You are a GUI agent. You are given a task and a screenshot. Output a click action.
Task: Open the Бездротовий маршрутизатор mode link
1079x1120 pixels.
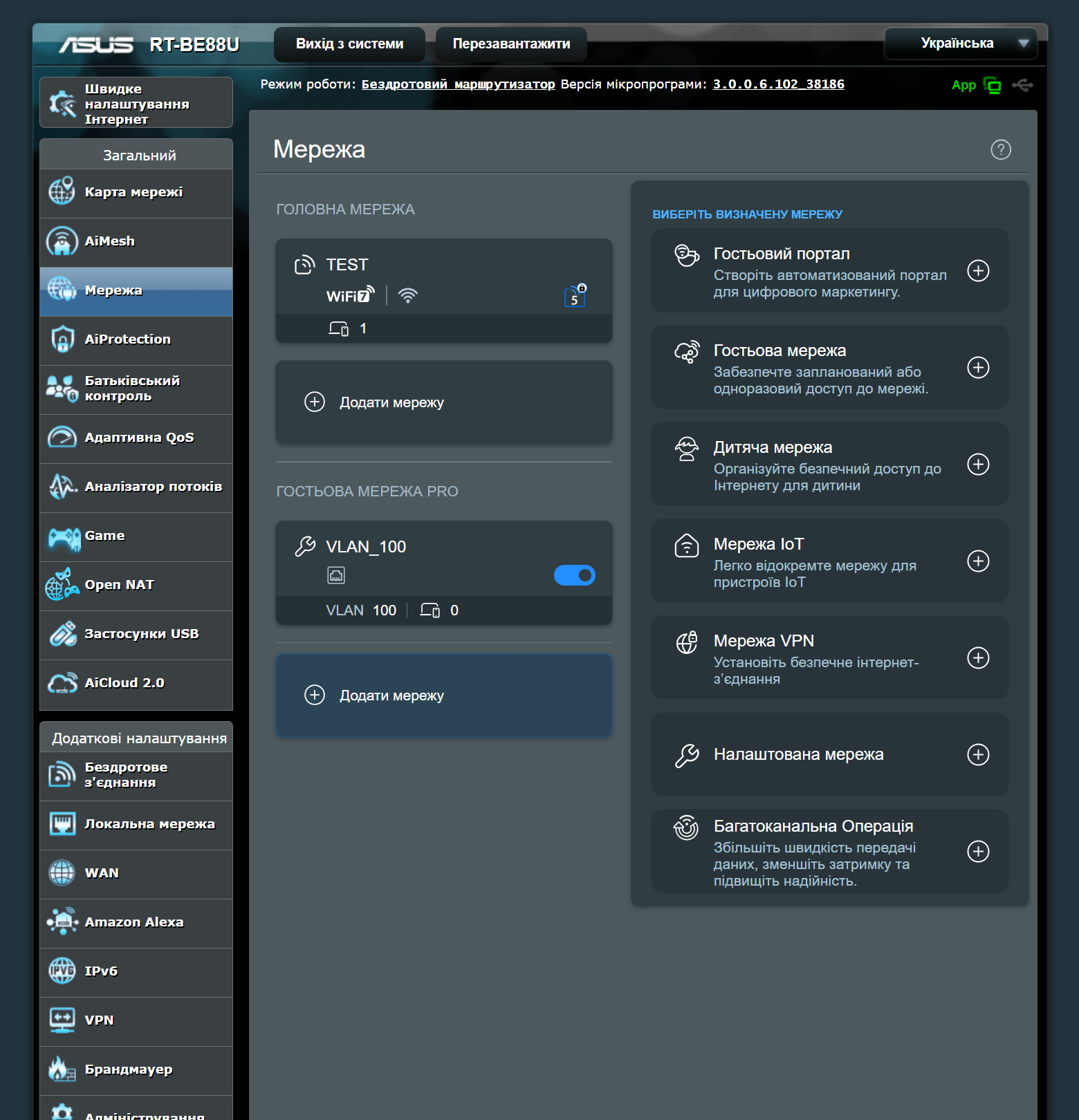coord(458,84)
